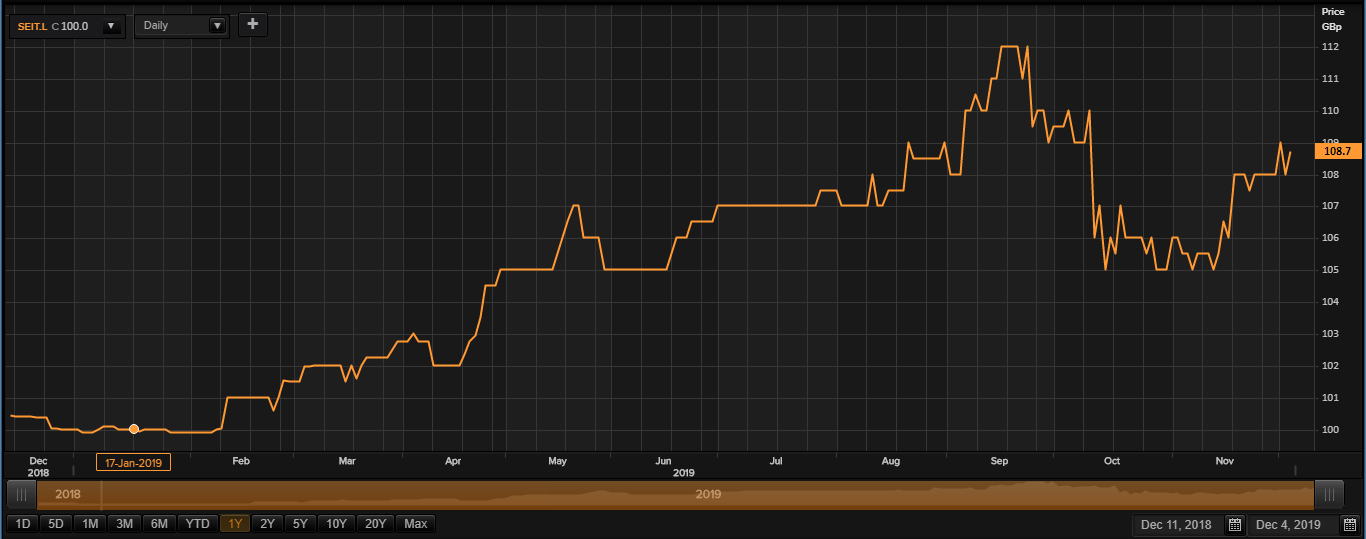Screen dimensions: 1366x539
Task: Click the 2018 label in overview bar
Action: (x=68, y=494)
